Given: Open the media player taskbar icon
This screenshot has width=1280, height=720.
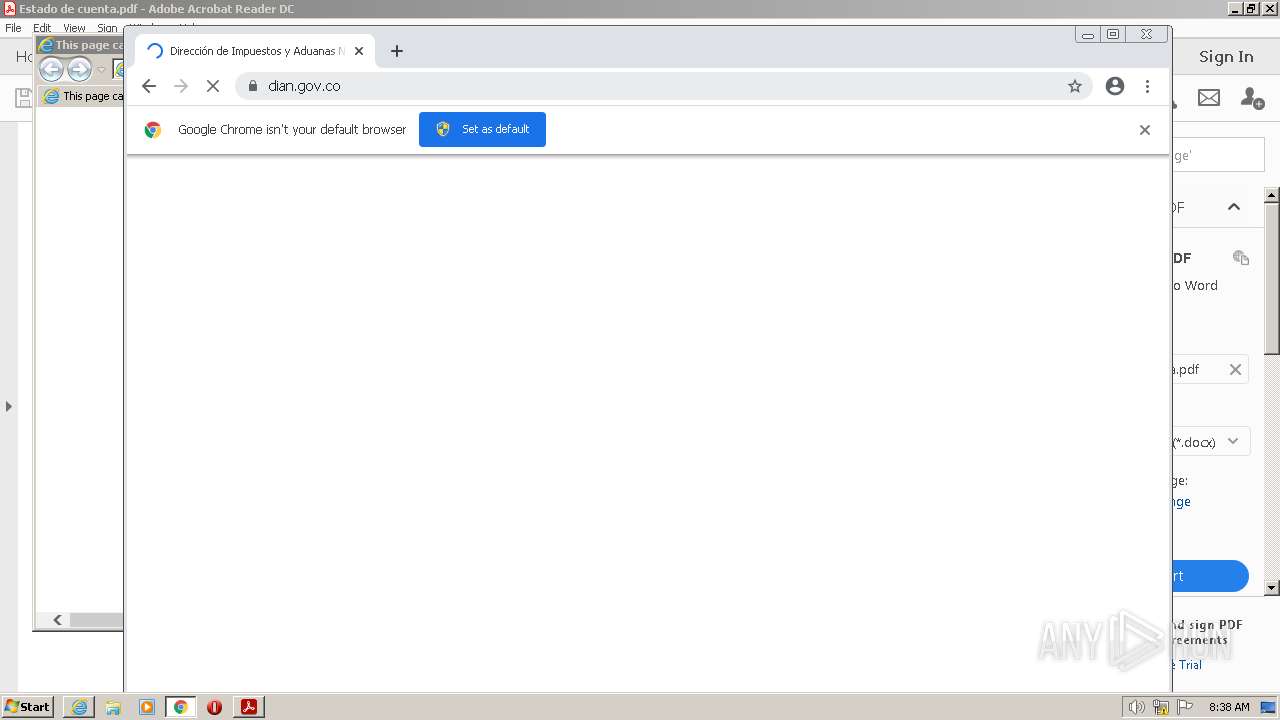Looking at the screenshot, I should coord(147,707).
